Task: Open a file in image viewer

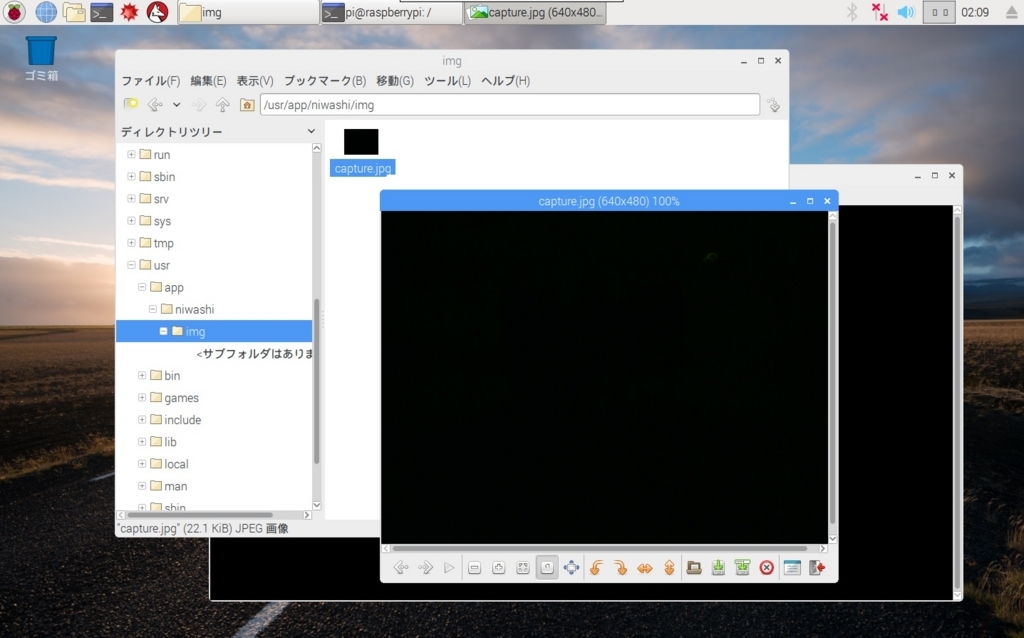Action: pyautogui.click(x=694, y=567)
